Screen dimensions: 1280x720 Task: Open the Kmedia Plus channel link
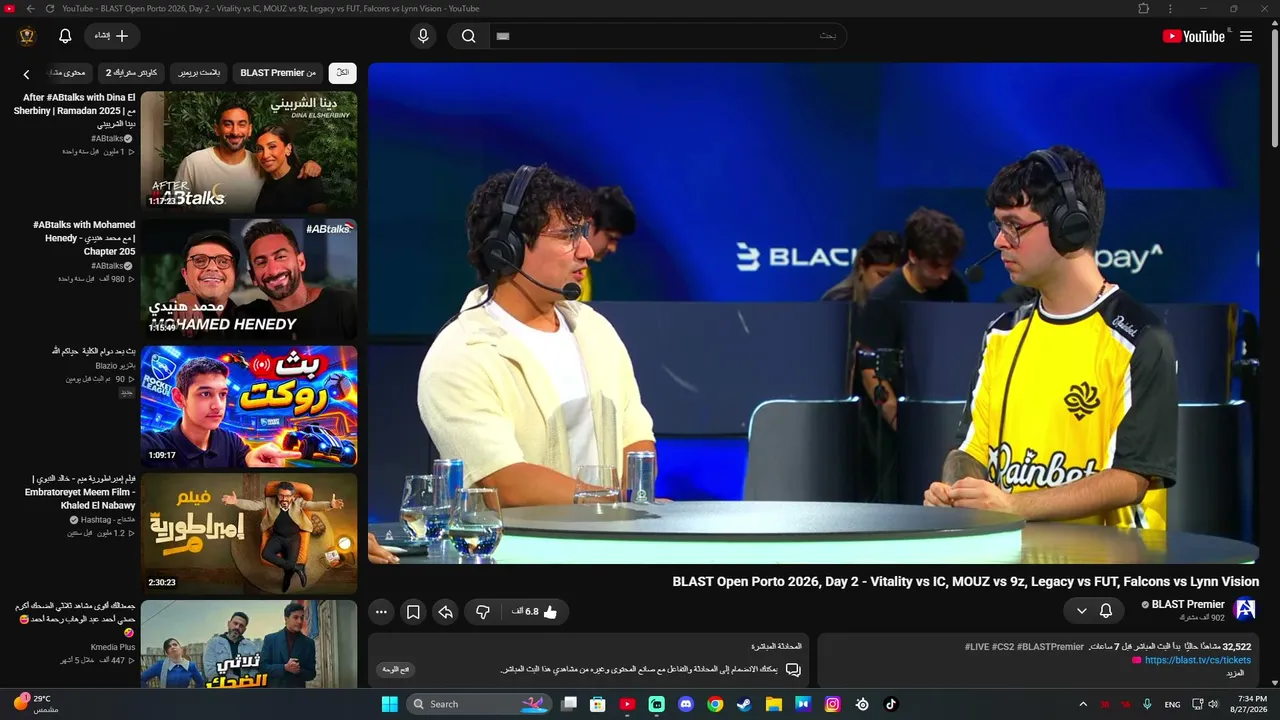[113, 647]
